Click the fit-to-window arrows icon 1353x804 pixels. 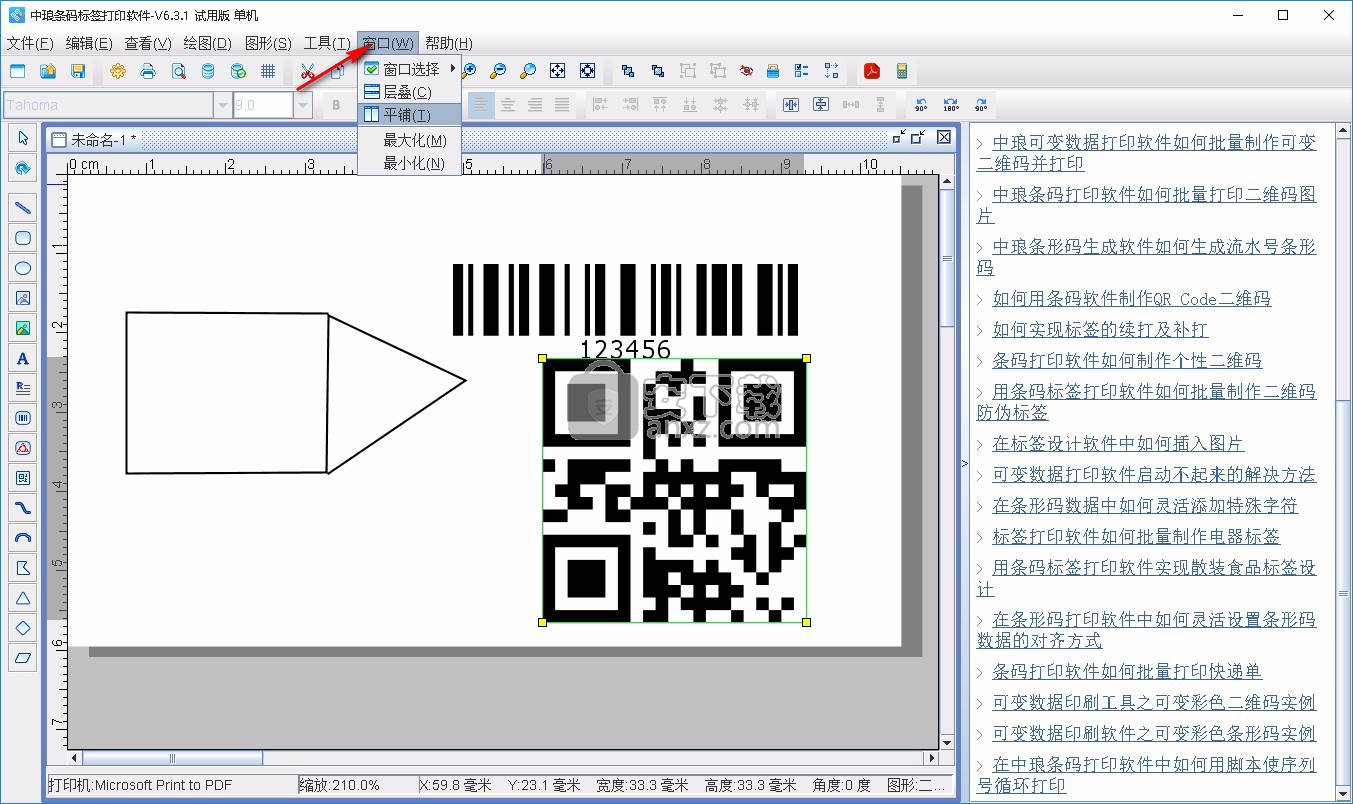click(558, 71)
